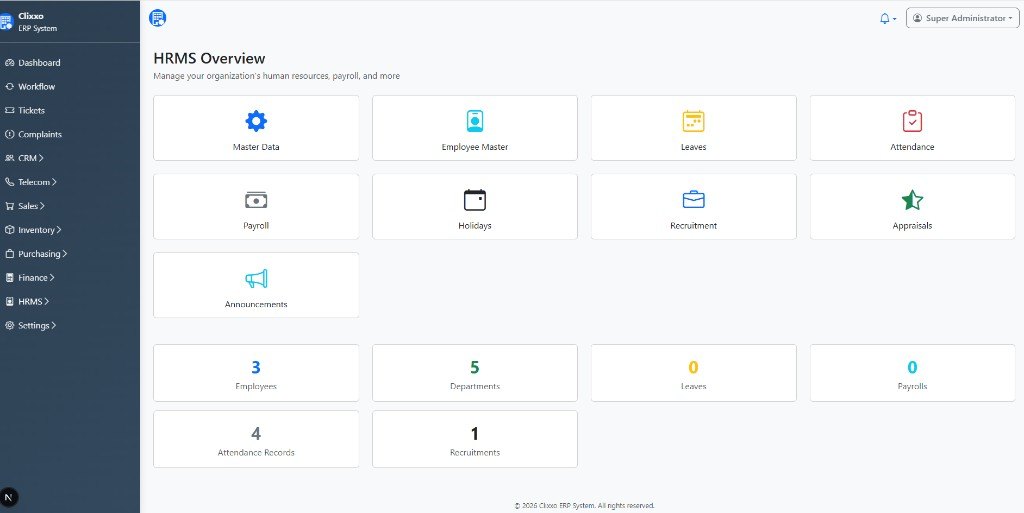Open the Payroll card label
Image resolution: width=1024 pixels, height=513 pixels.
click(x=256, y=226)
